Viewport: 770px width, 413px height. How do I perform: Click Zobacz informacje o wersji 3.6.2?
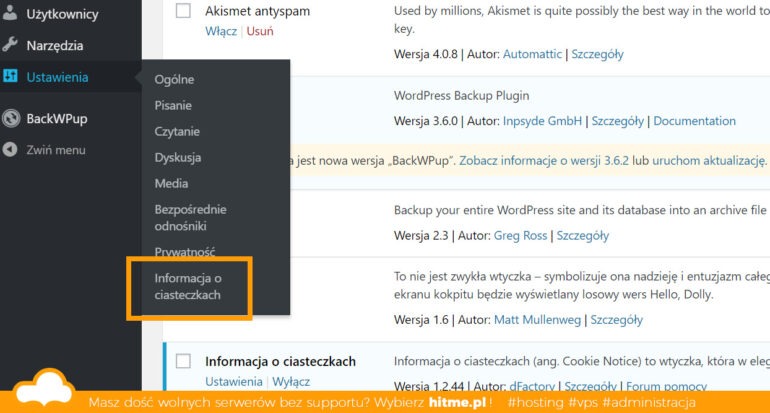click(544, 161)
